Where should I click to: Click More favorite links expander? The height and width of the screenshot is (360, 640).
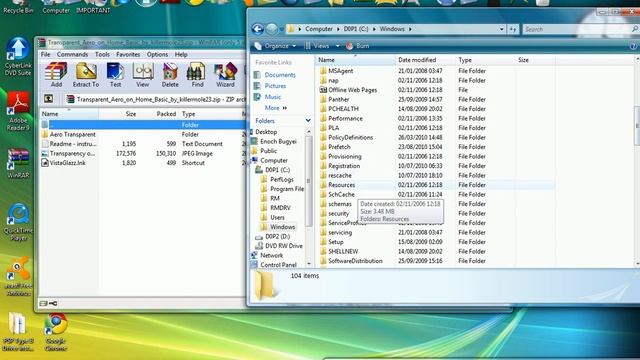[276, 108]
